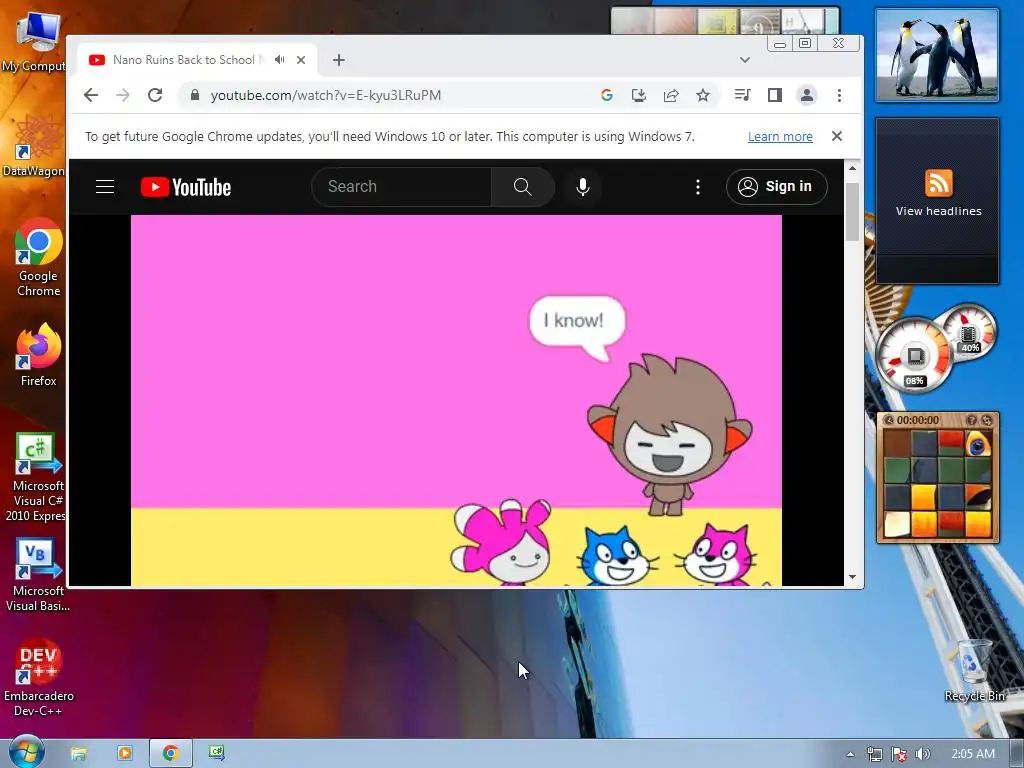This screenshot has width=1024, height=768.
Task: Click the puzzle gadget pause timer icon
Action: 888,420
